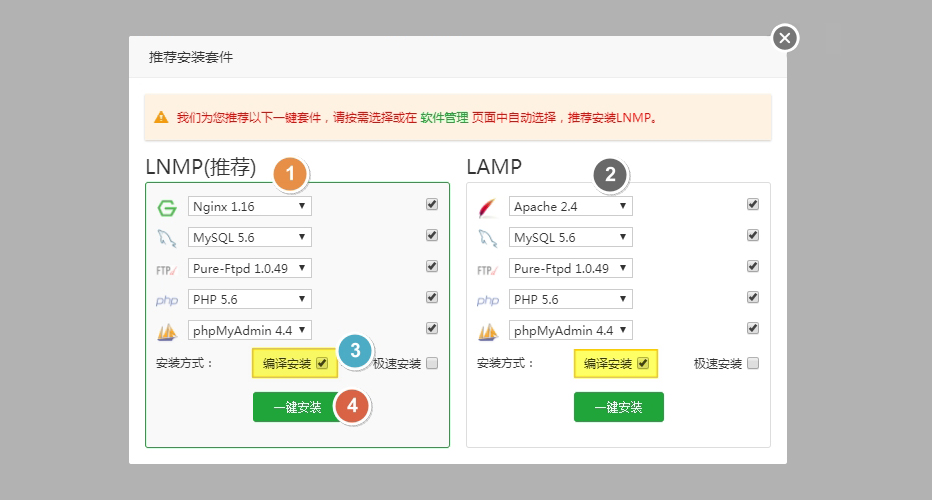Open LNMP PHP 5.6 version dropdown
Image resolution: width=932 pixels, height=500 pixels.
250,299
